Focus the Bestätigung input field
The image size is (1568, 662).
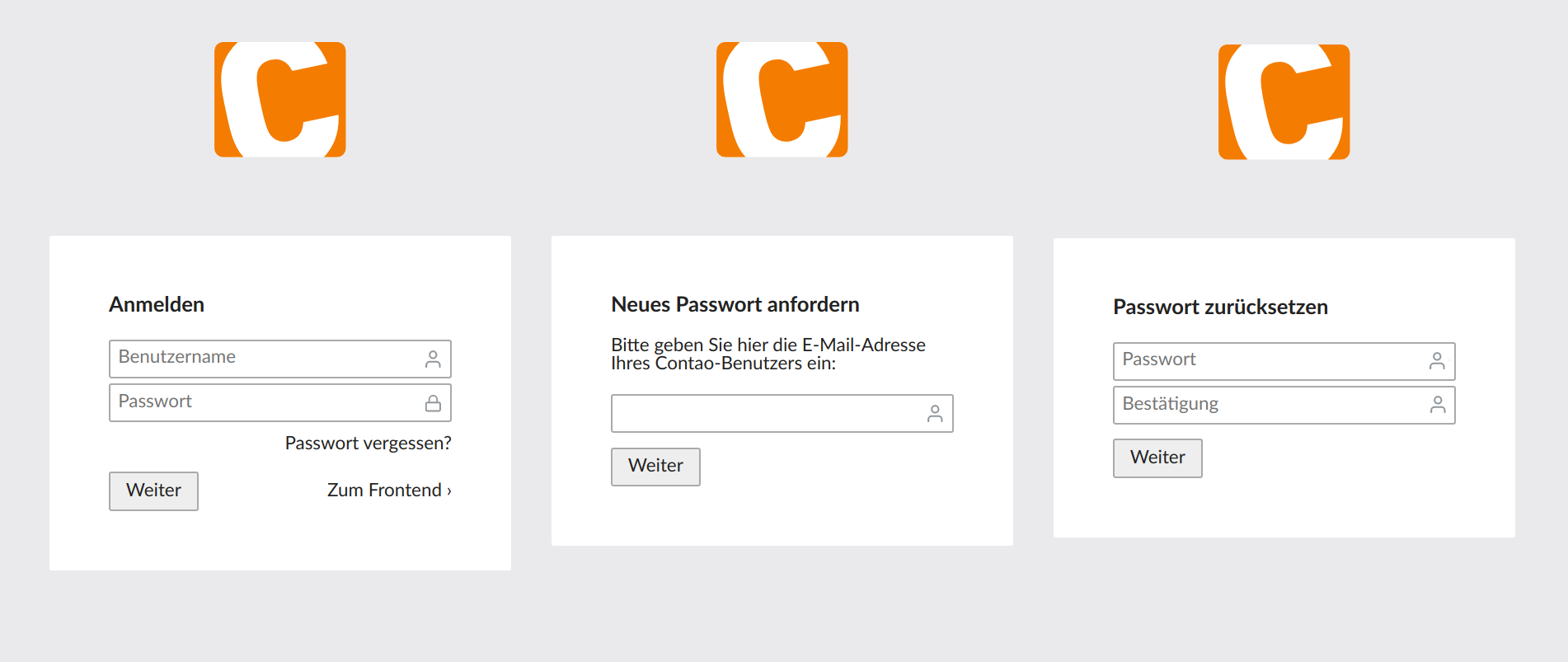(x=1284, y=405)
